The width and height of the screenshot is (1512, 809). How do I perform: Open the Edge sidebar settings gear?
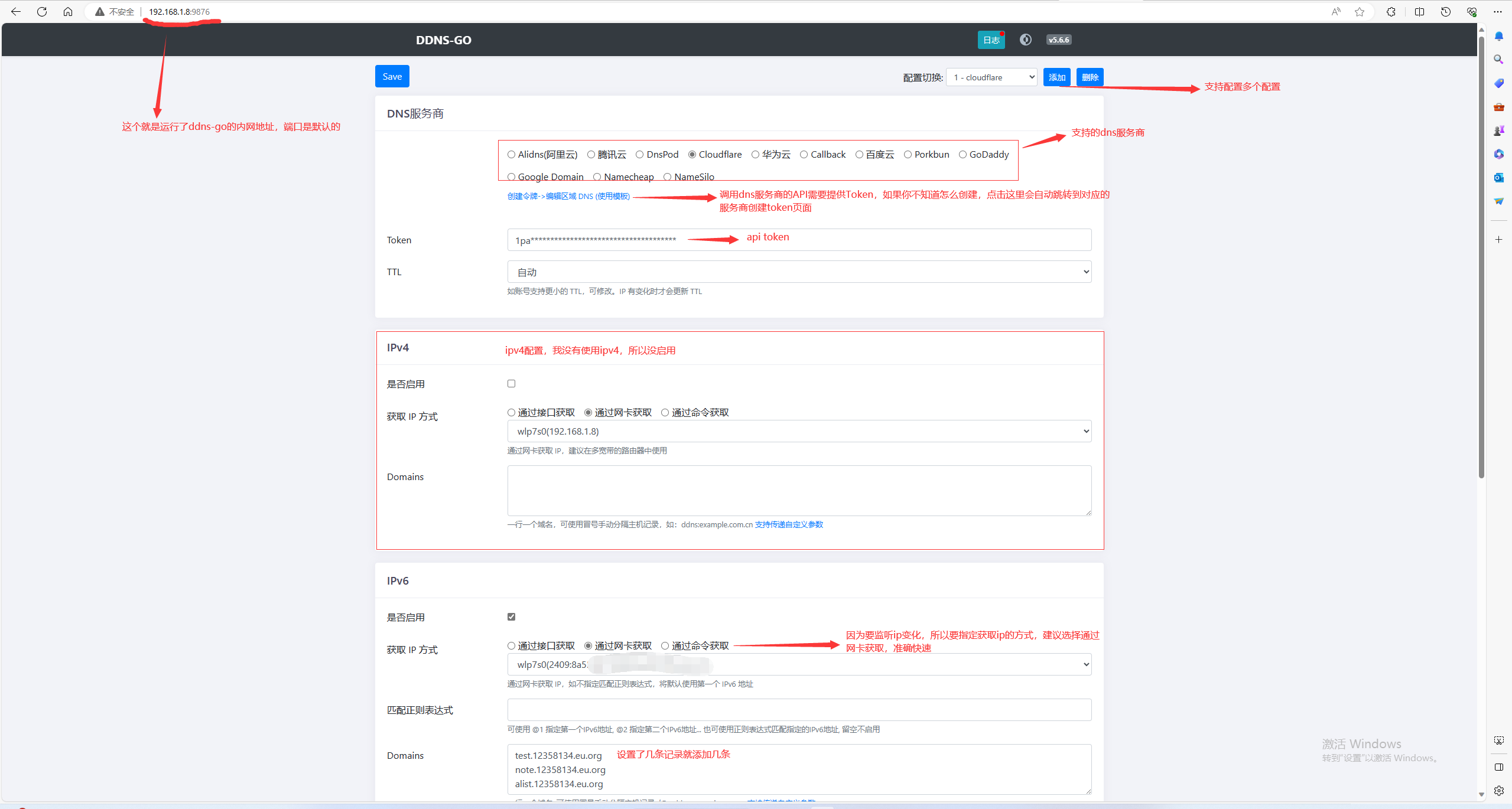(1498, 791)
